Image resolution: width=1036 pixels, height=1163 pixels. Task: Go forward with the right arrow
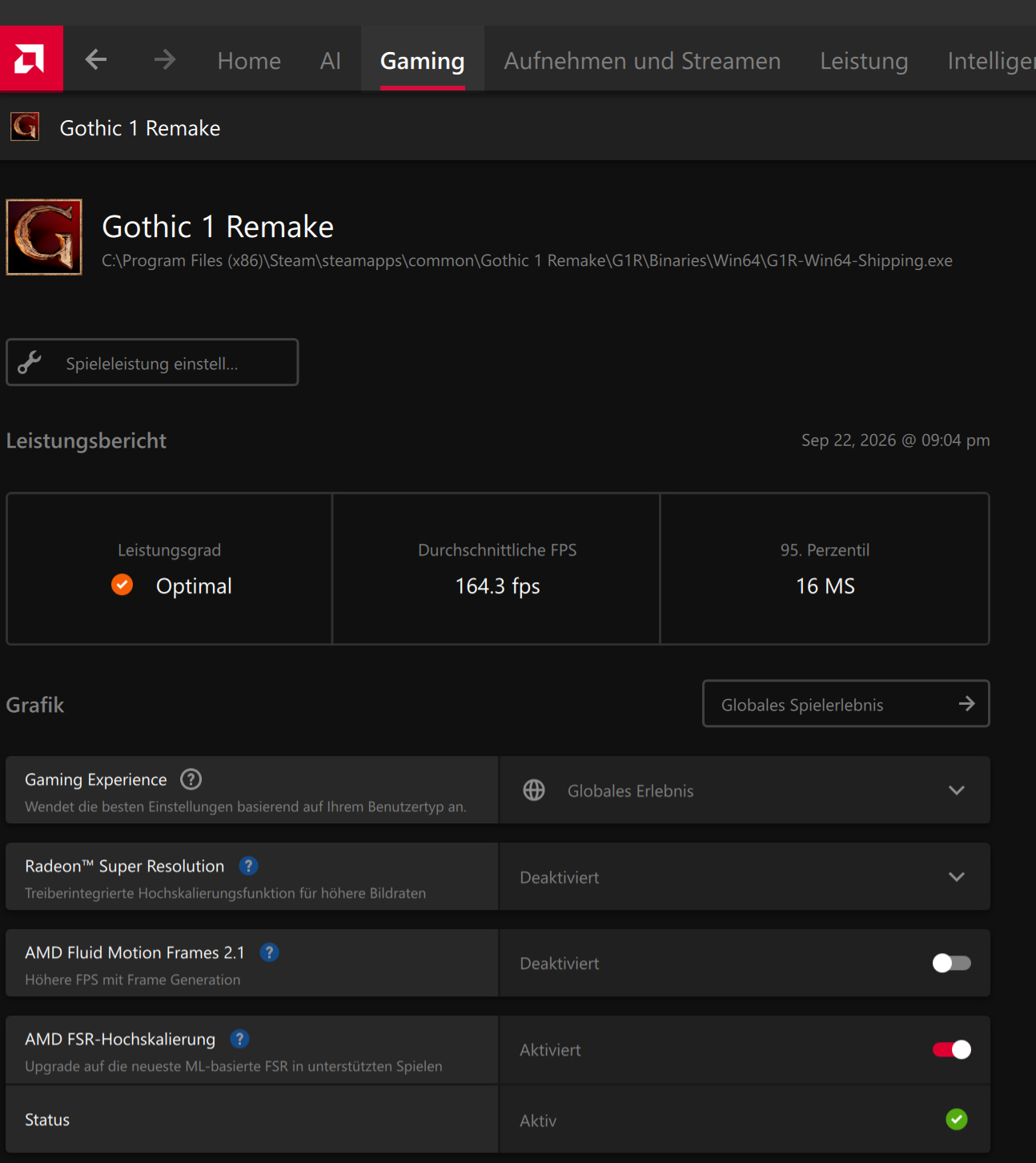tap(165, 59)
